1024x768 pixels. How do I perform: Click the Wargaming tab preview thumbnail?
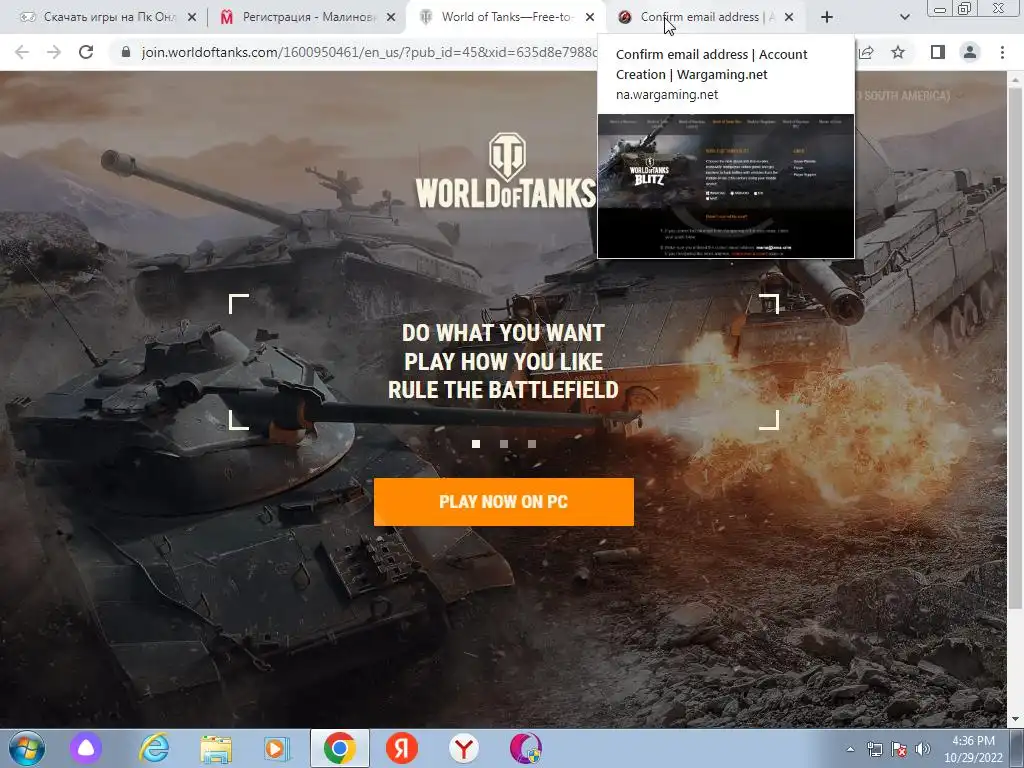(x=726, y=186)
